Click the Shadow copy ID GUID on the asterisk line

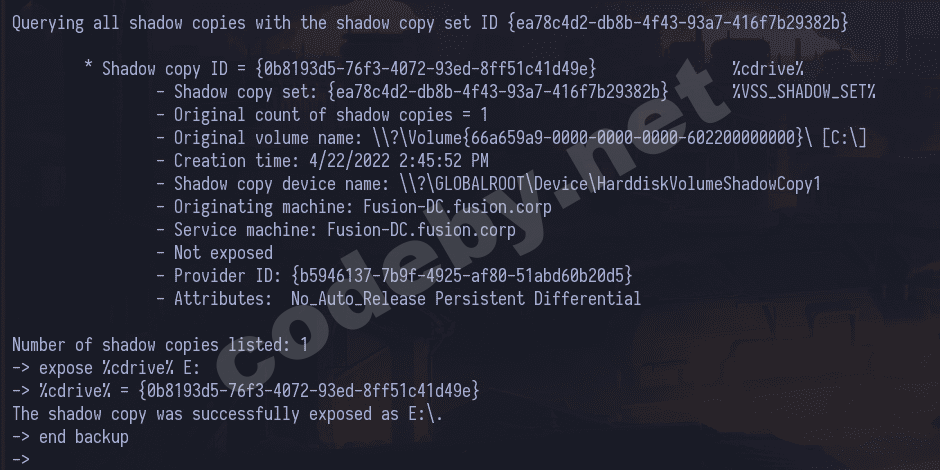[426, 68]
